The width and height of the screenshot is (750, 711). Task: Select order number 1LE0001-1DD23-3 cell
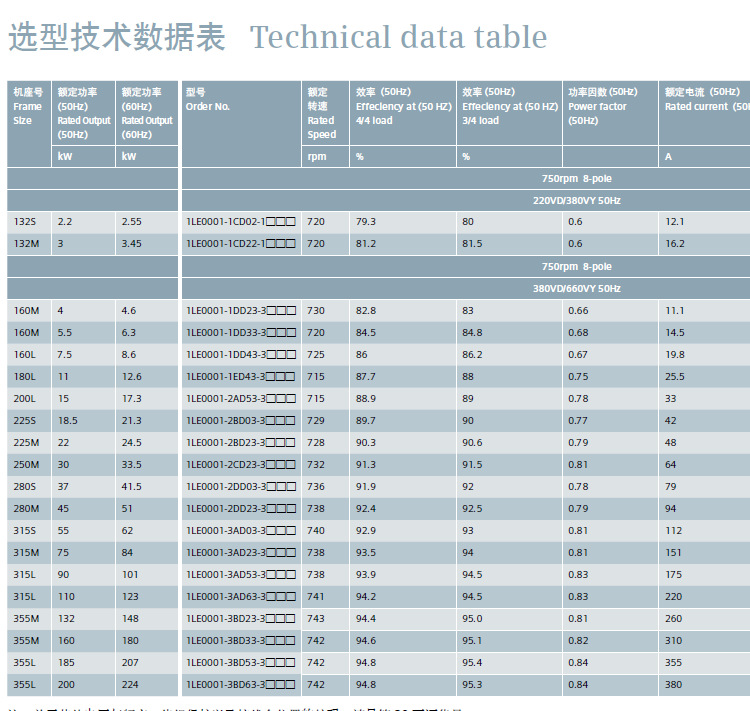(x=242, y=311)
